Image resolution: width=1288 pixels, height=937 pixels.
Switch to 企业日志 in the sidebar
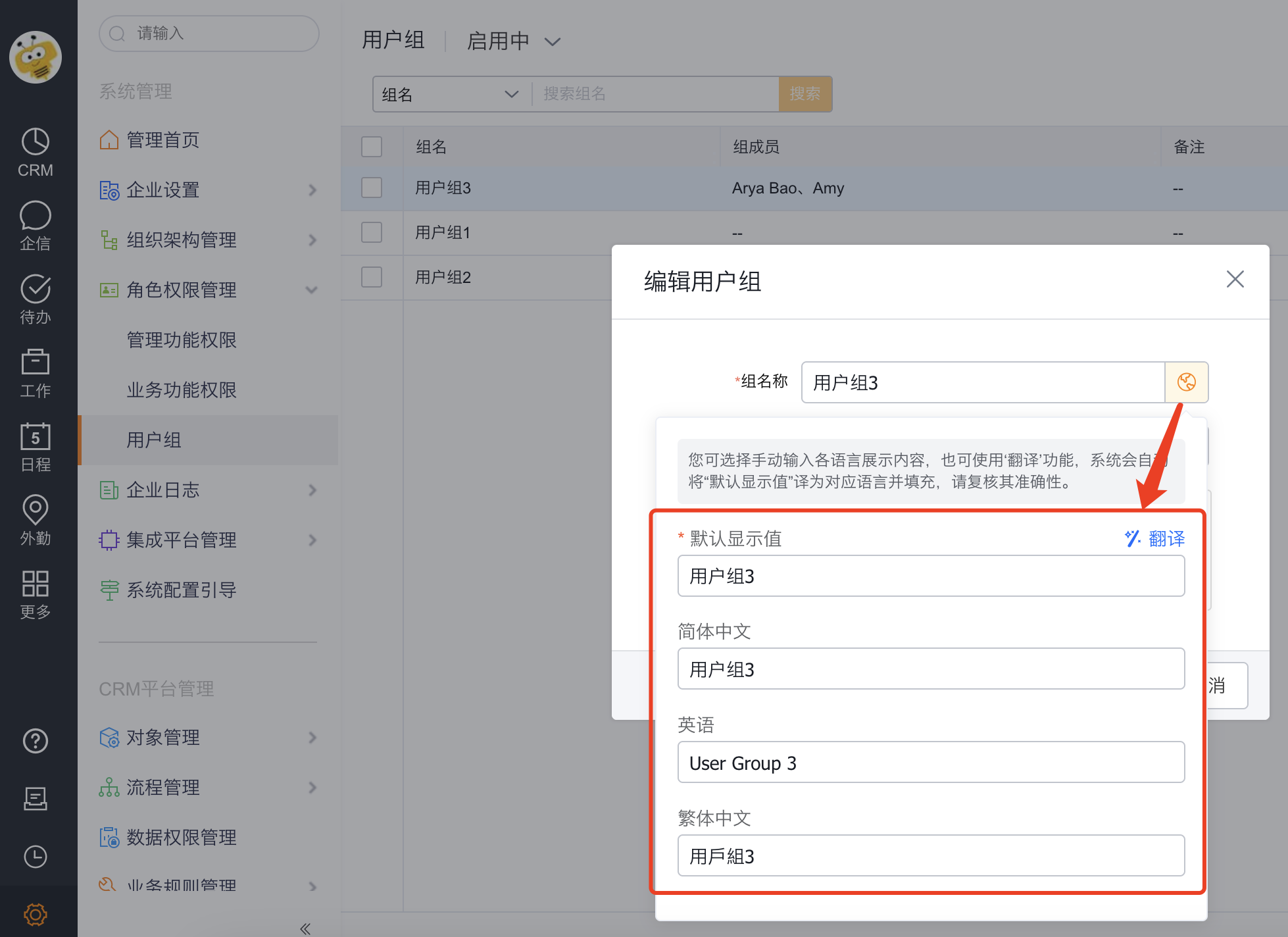[163, 490]
